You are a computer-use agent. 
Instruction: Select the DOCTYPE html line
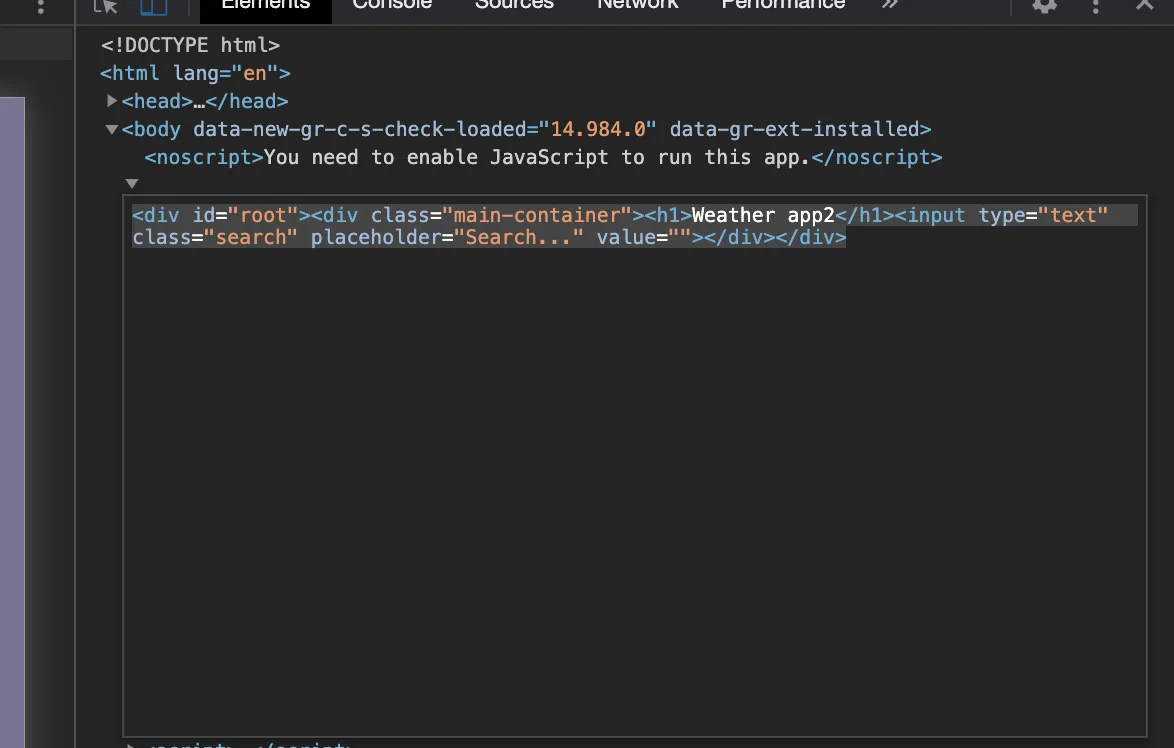190,45
